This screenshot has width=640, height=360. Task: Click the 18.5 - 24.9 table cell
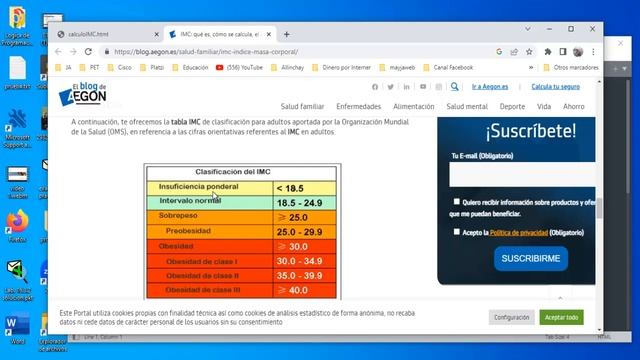(x=304, y=203)
